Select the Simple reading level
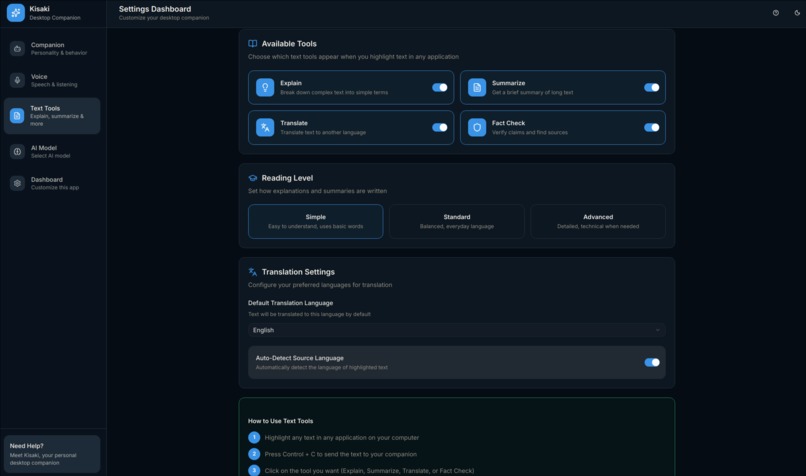Image resolution: width=806 pixels, height=476 pixels. coord(316,222)
